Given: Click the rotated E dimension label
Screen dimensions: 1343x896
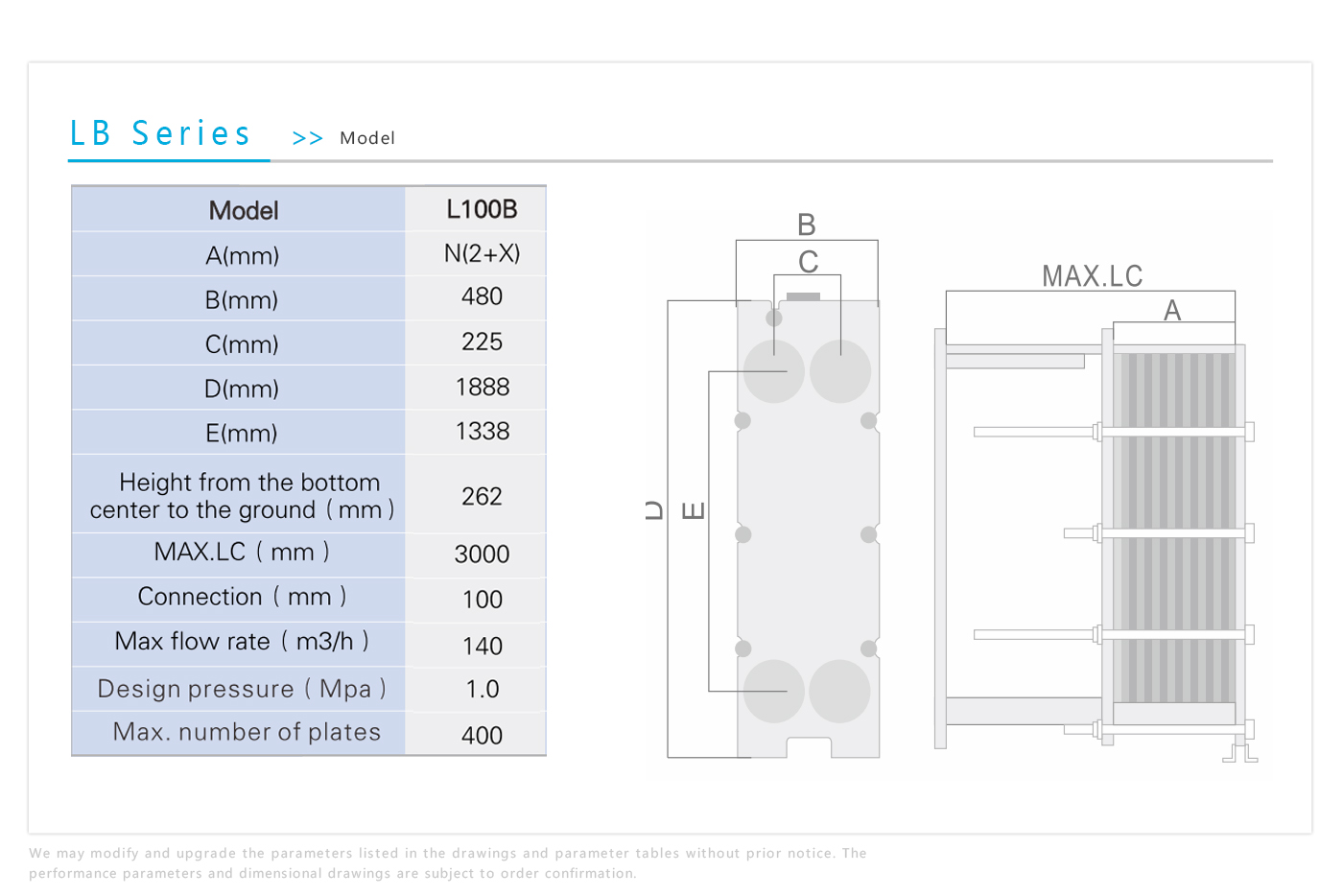Looking at the screenshot, I should [x=693, y=509].
